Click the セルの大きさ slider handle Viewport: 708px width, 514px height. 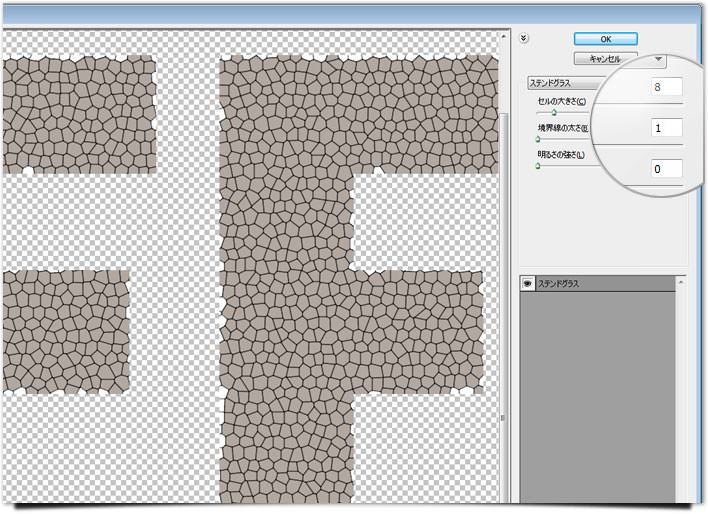(553, 112)
